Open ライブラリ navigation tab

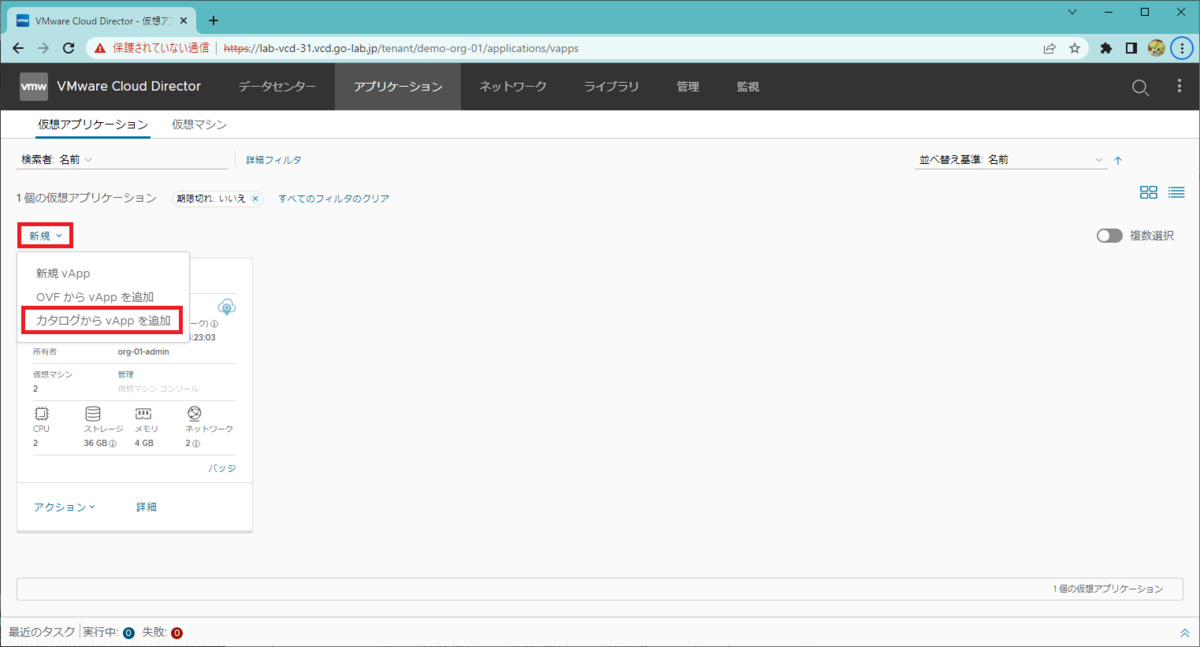point(612,87)
